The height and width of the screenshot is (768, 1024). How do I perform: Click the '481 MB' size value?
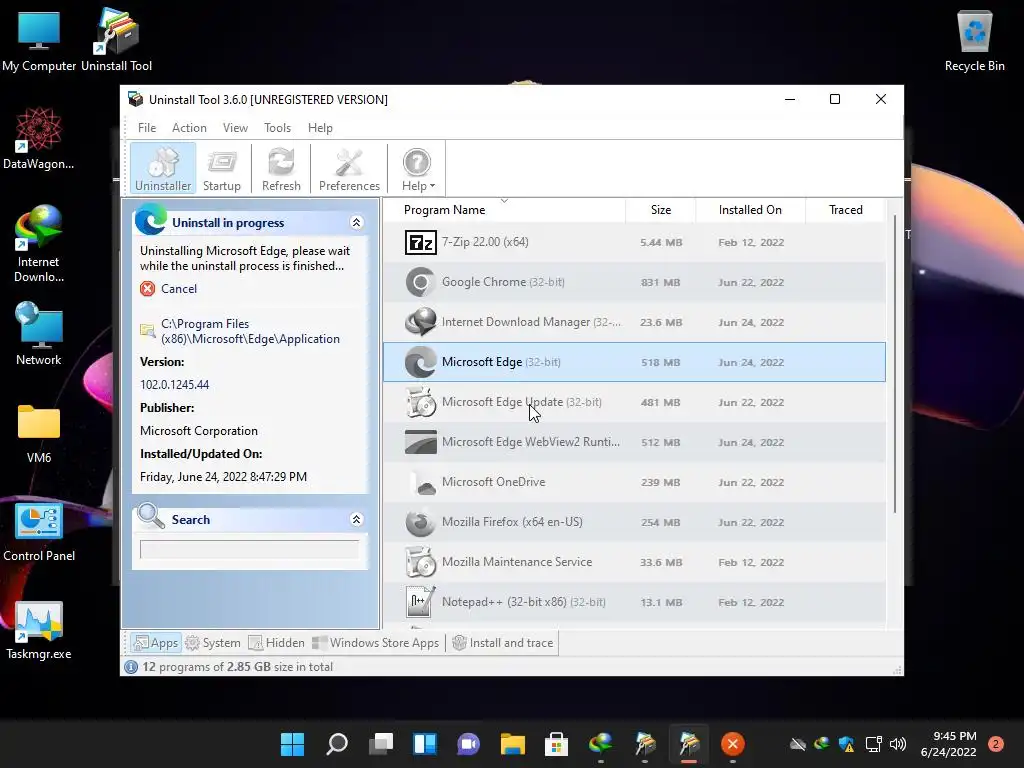660,402
